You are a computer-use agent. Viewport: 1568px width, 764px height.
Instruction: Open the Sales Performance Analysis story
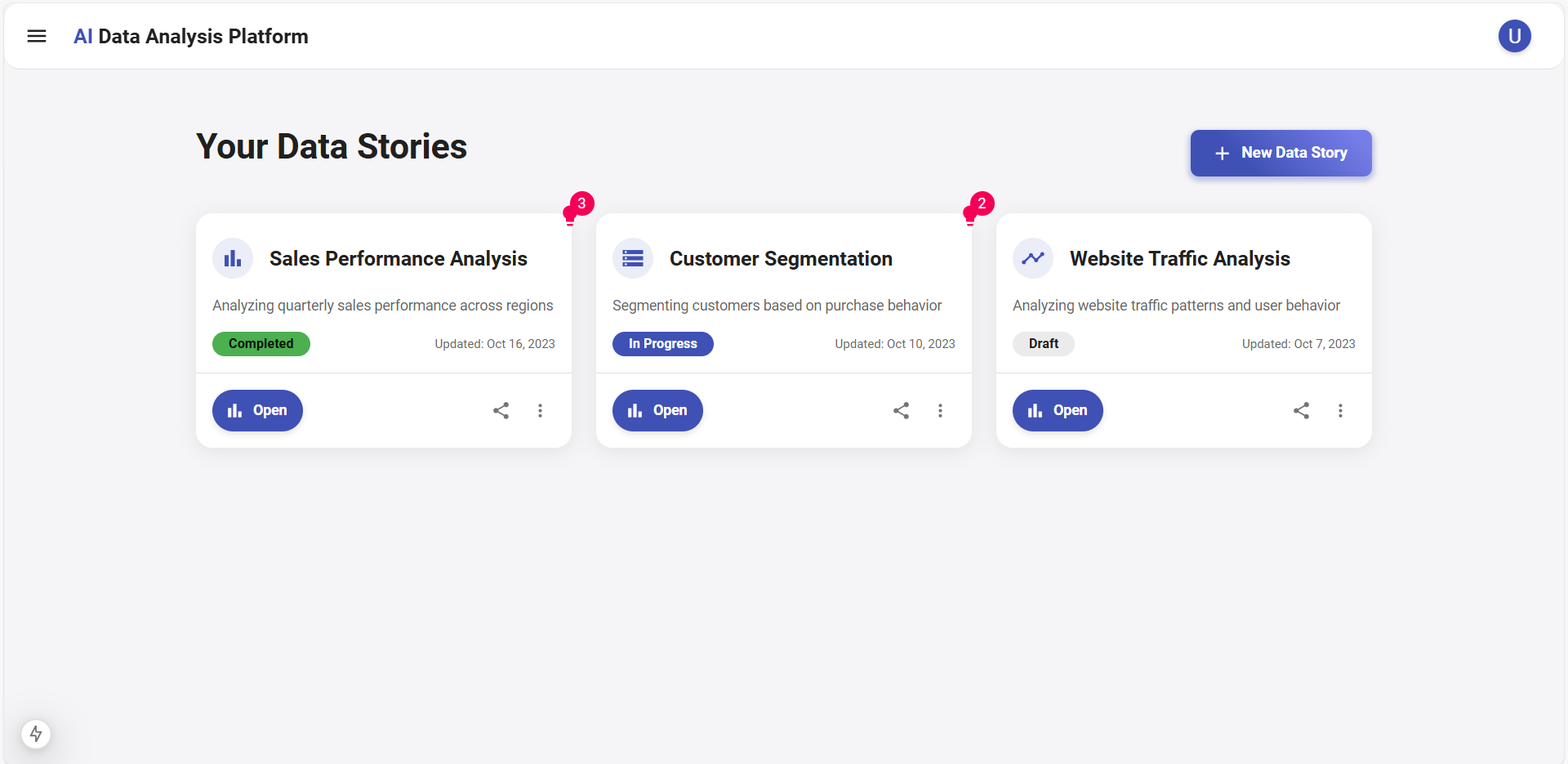click(257, 410)
